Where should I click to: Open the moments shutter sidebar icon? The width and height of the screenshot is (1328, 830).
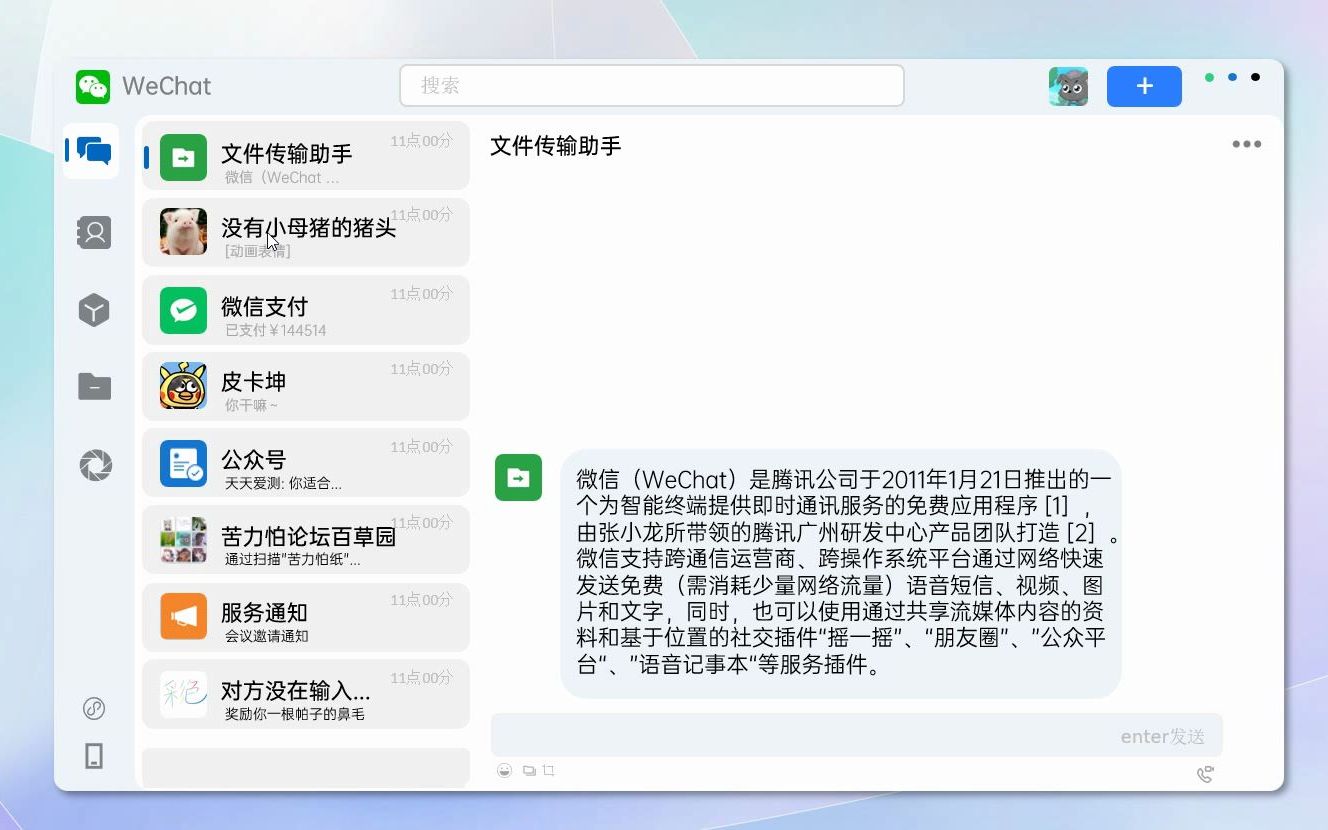coord(95,465)
